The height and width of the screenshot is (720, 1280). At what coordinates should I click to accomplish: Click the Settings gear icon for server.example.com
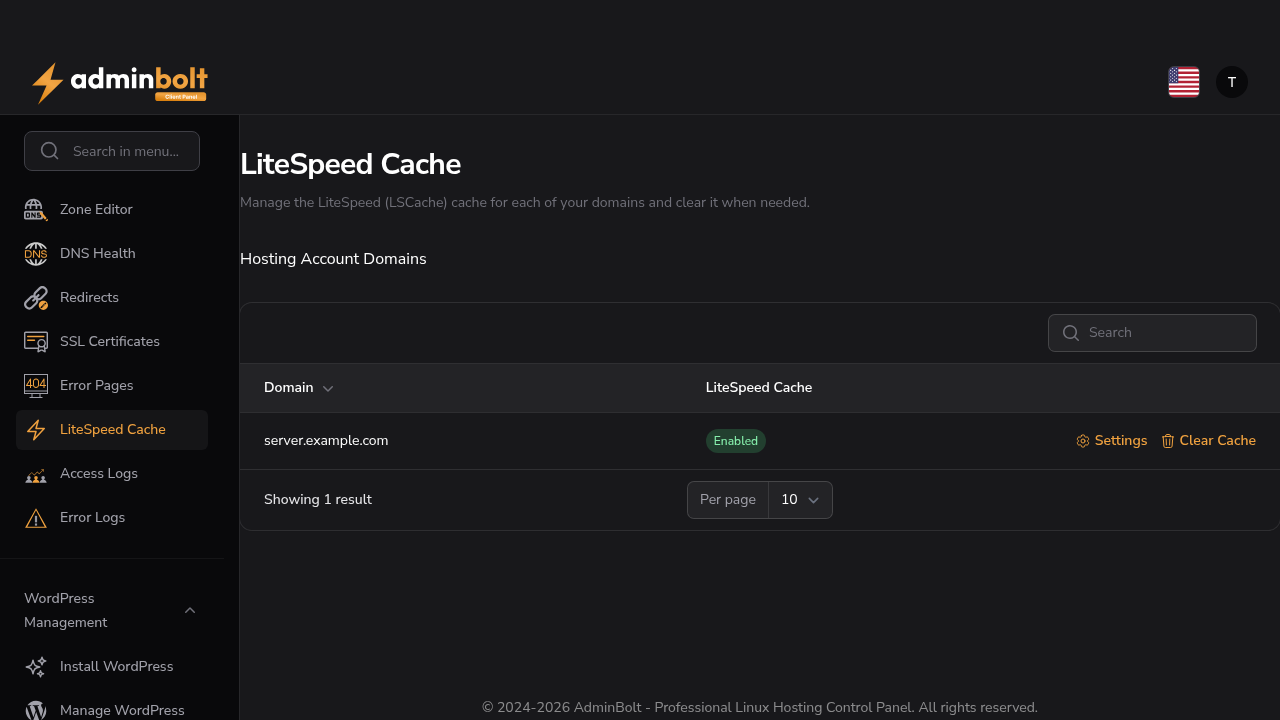1083,441
